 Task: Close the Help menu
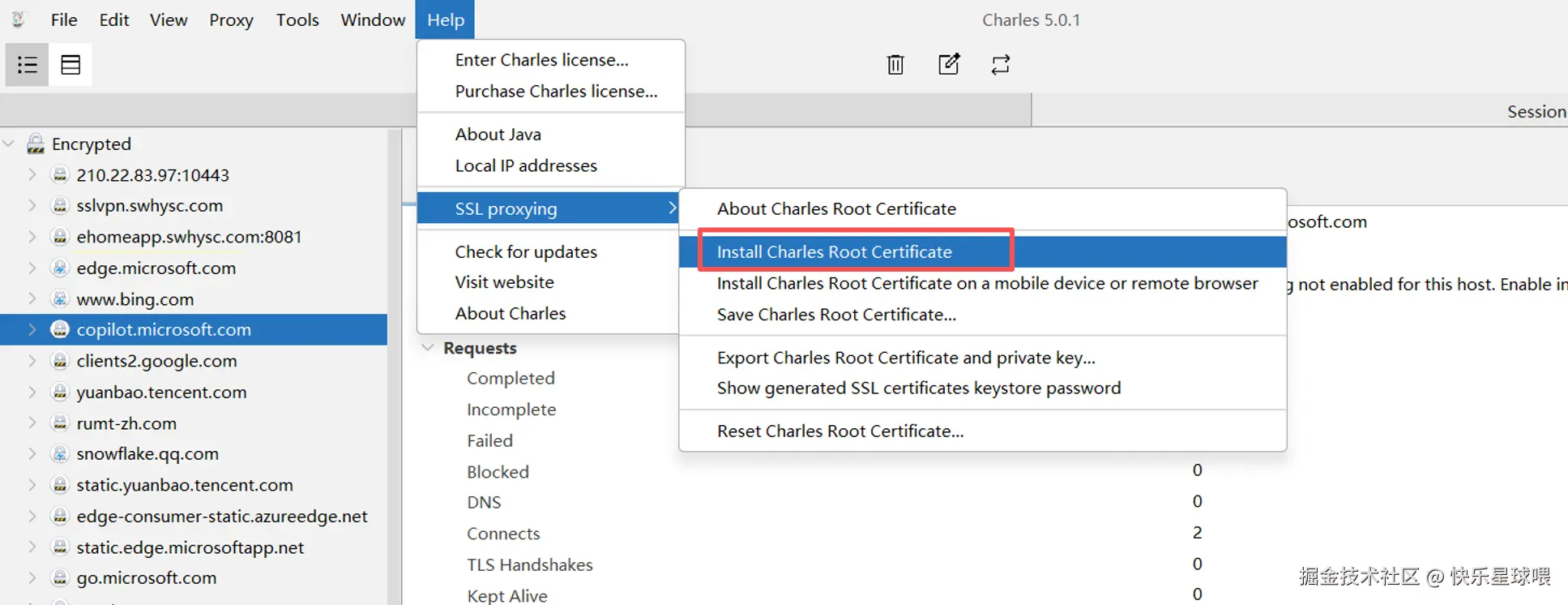[x=445, y=19]
